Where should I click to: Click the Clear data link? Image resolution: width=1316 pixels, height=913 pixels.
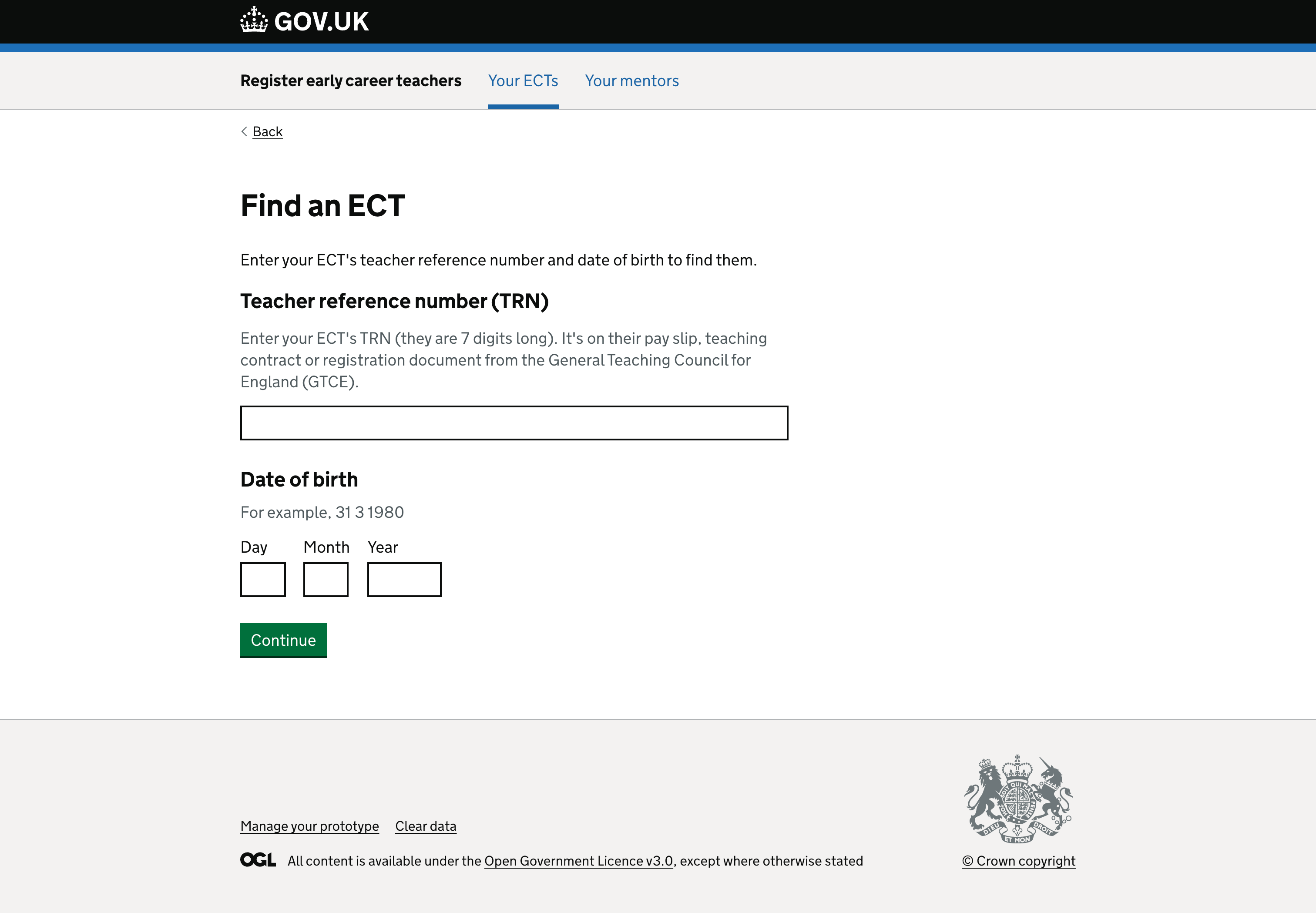(426, 826)
